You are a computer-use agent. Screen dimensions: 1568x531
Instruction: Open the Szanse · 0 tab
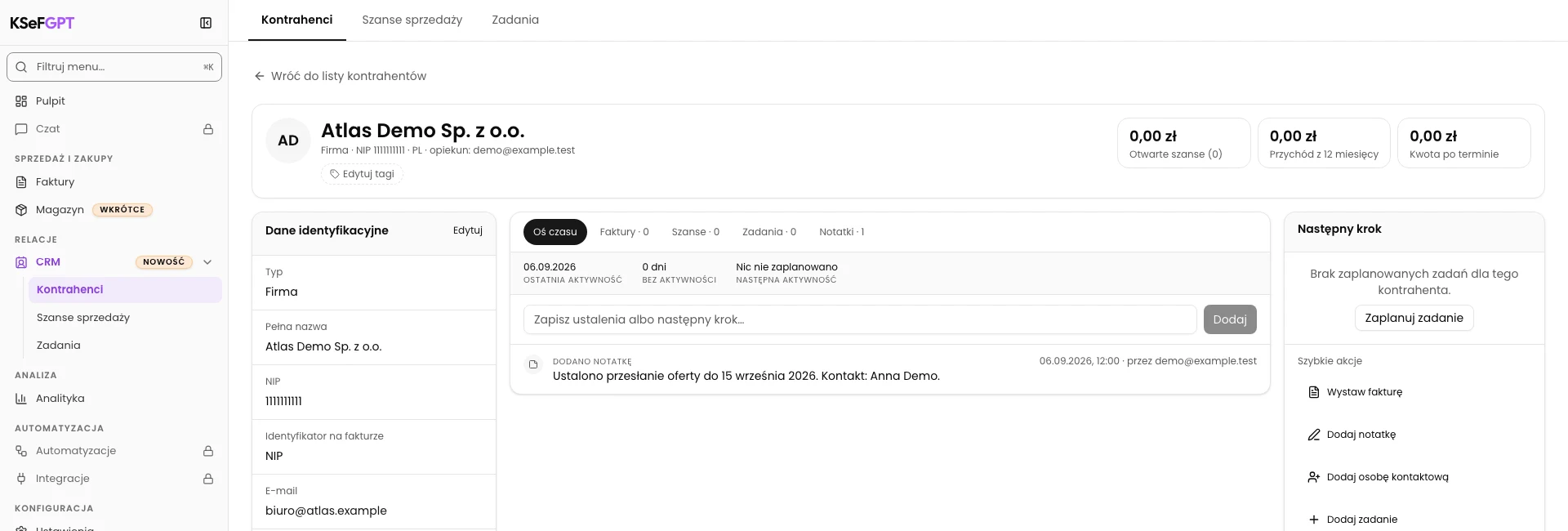point(696,232)
